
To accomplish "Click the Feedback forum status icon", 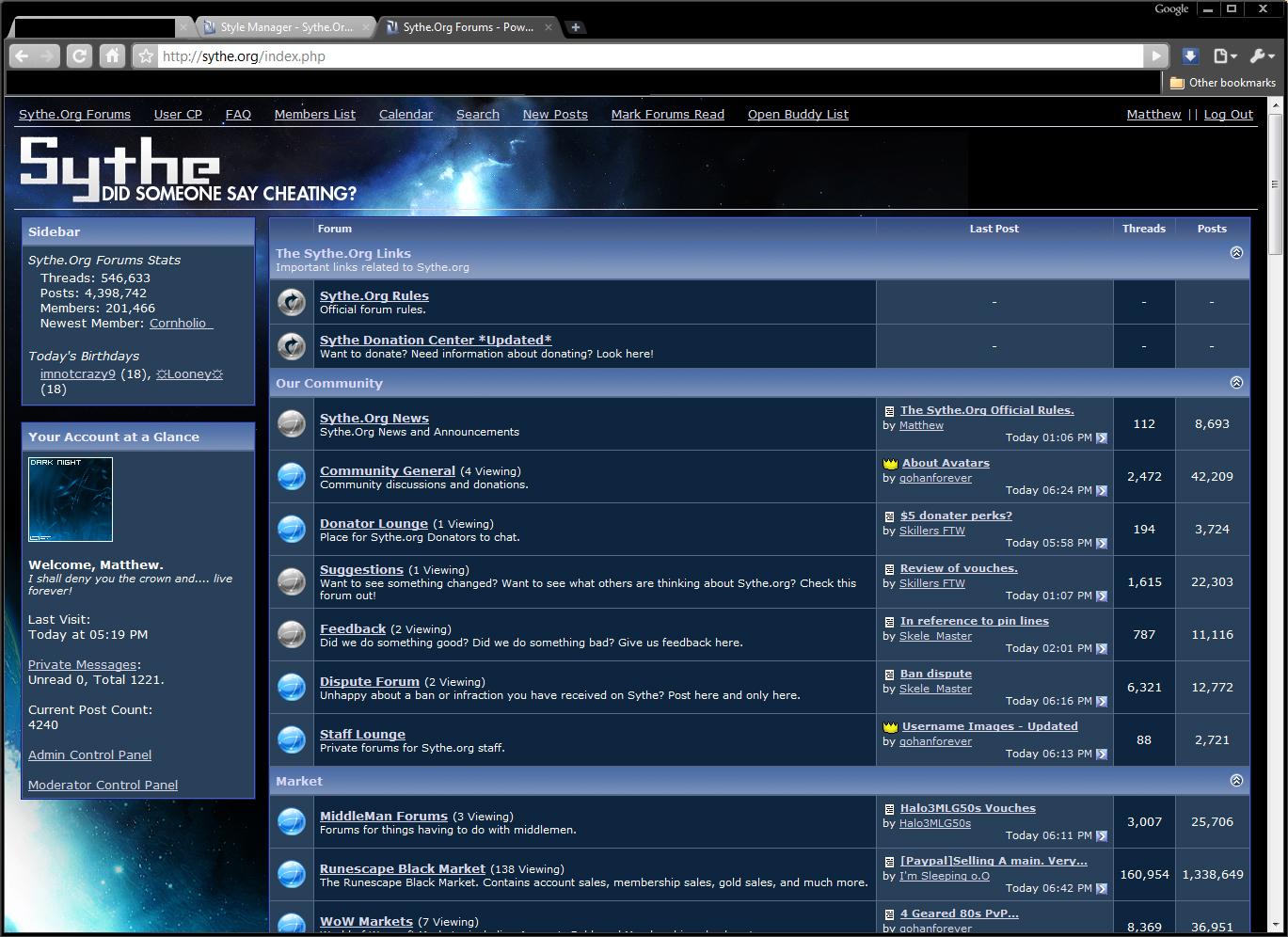I will point(292,635).
